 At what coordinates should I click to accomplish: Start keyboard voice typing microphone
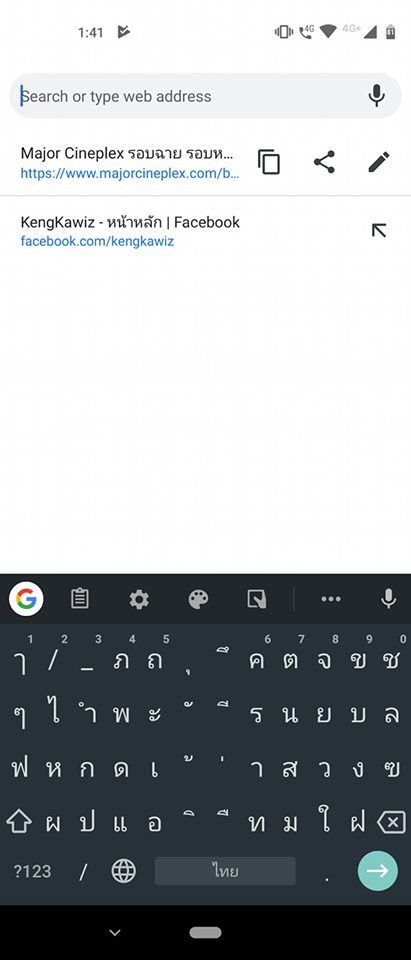pos(388,599)
